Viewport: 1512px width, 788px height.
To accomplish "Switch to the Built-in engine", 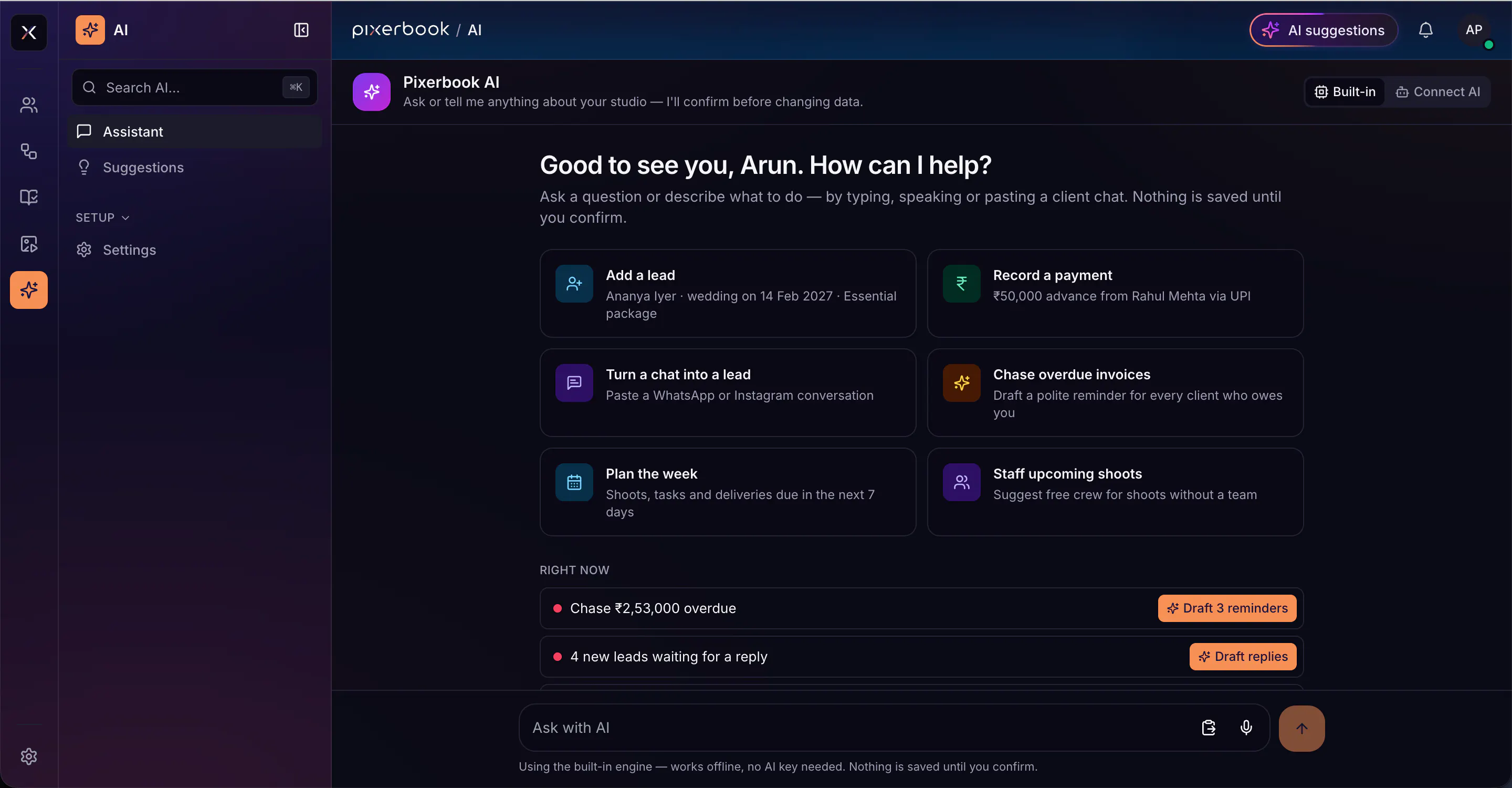I will pyautogui.click(x=1345, y=91).
